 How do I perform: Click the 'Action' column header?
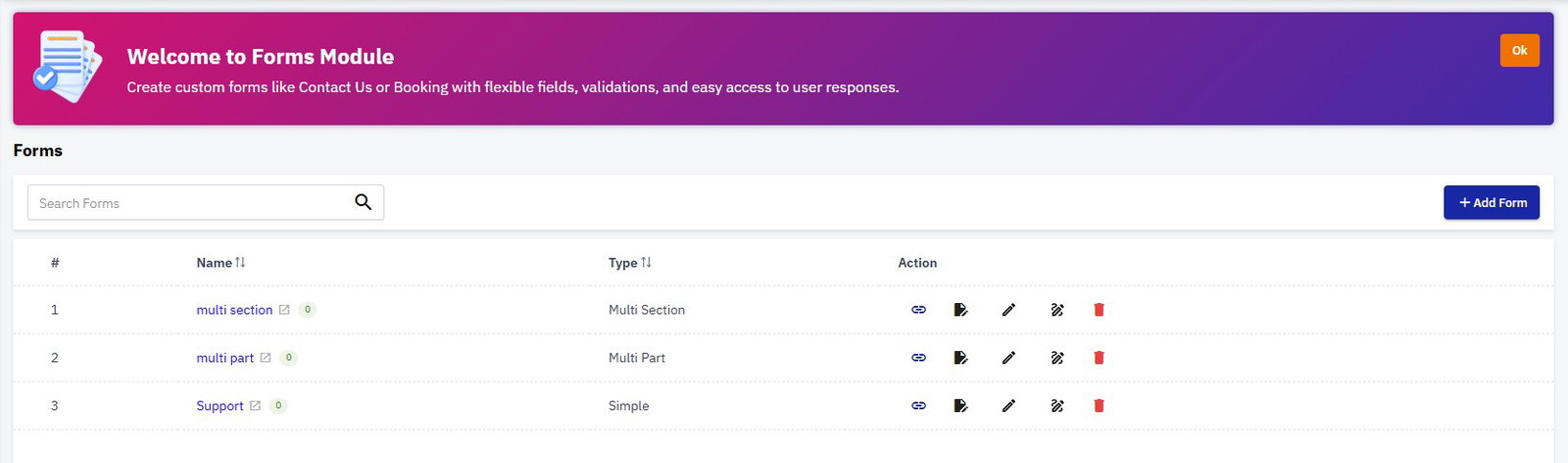917,263
